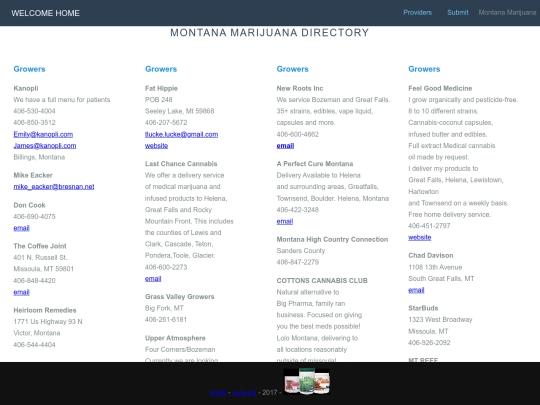Click New Roots Inc phone 406-600-4662
Screen dimensions: 540x405
coord(298,134)
